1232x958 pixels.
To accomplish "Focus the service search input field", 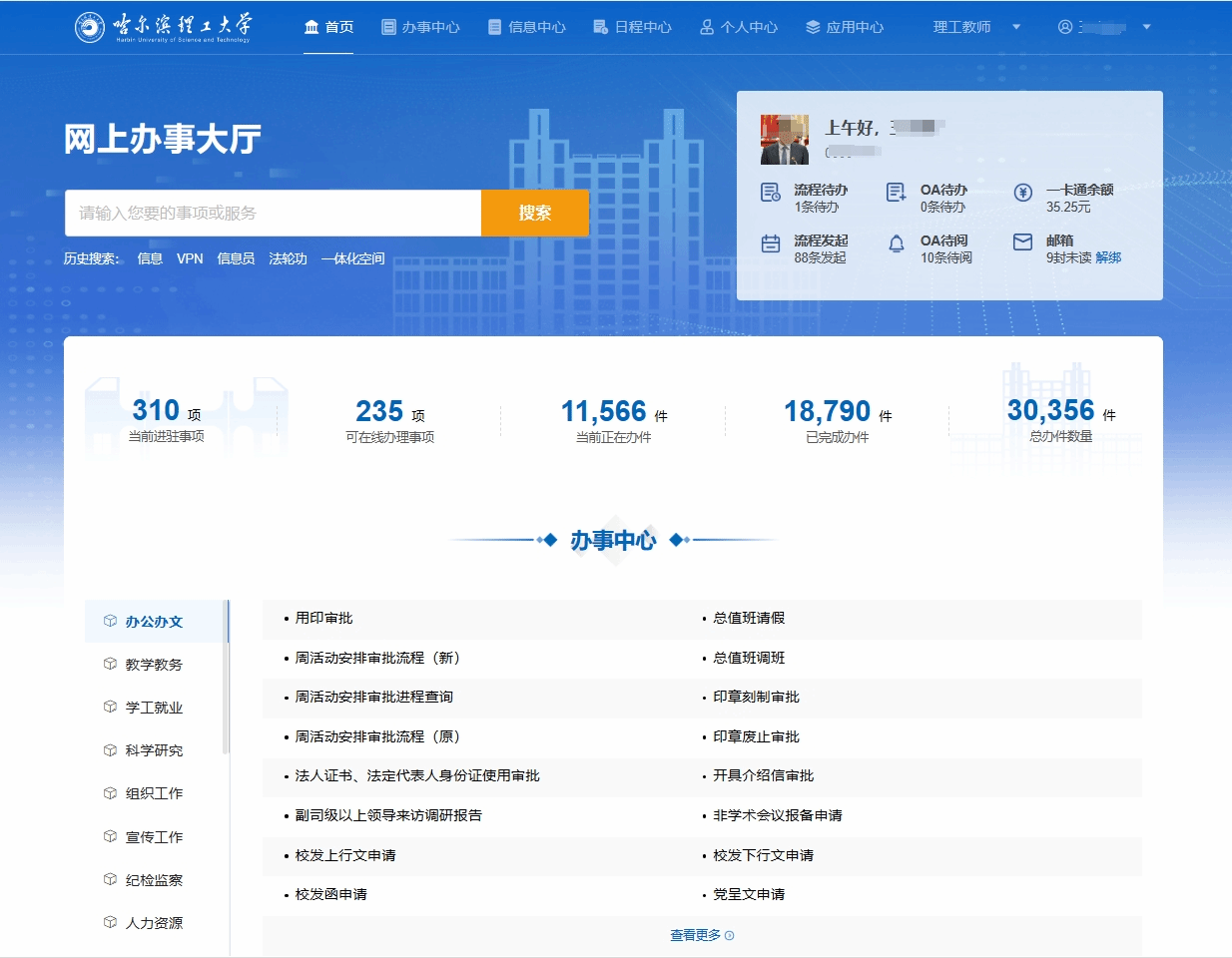I will (273, 213).
